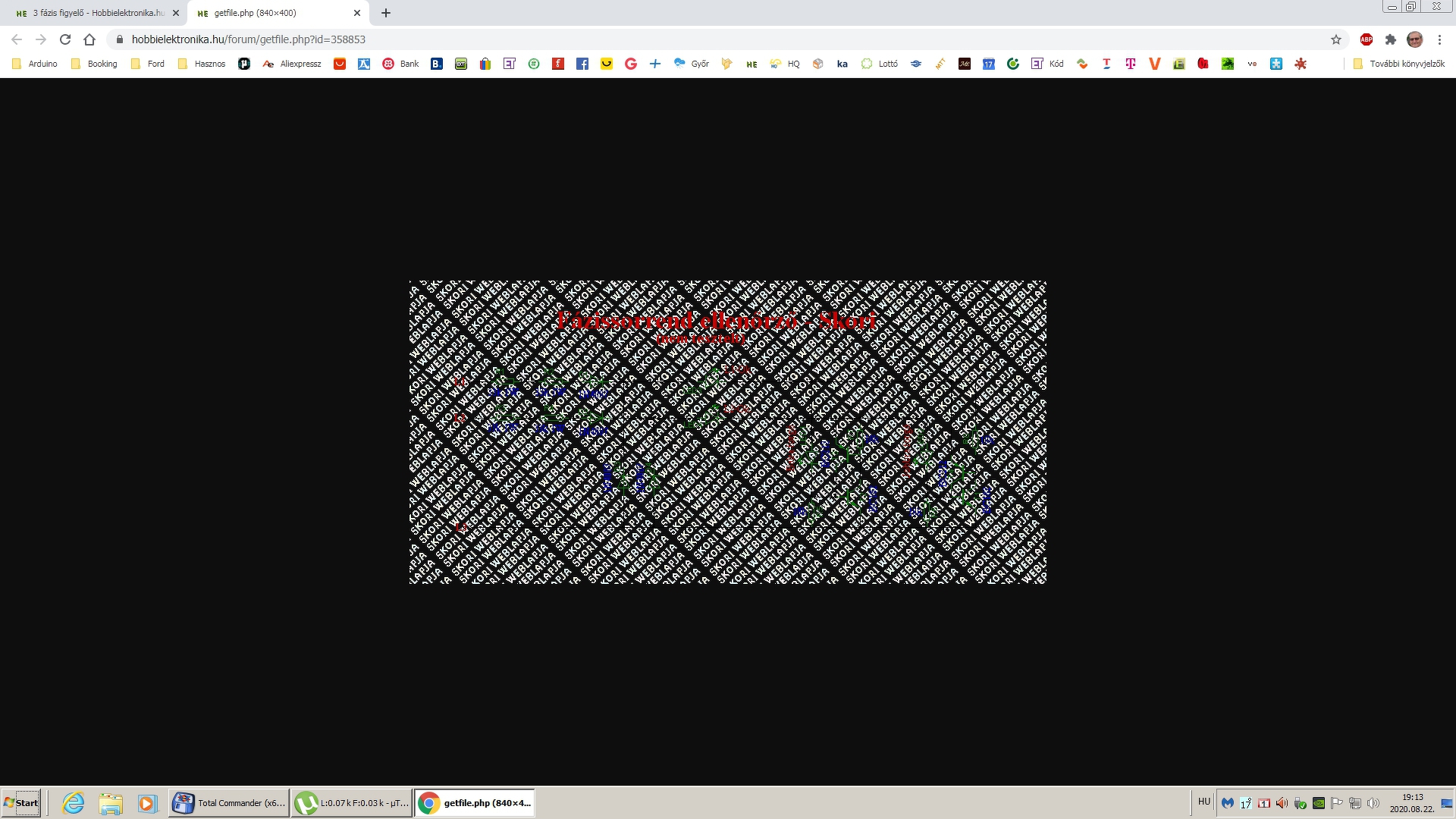The image size is (1456, 819).
Task: Click the address bar URL
Action: click(x=249, y=39)
